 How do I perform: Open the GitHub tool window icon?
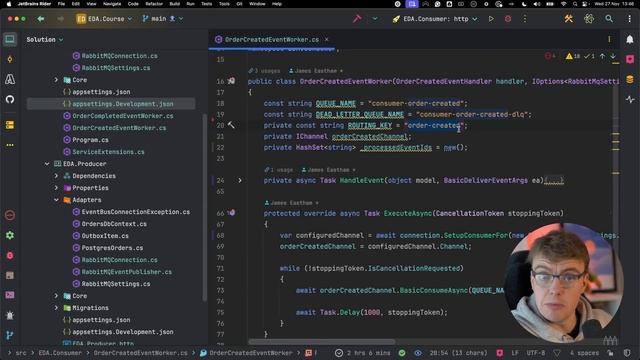coord(10,99)
